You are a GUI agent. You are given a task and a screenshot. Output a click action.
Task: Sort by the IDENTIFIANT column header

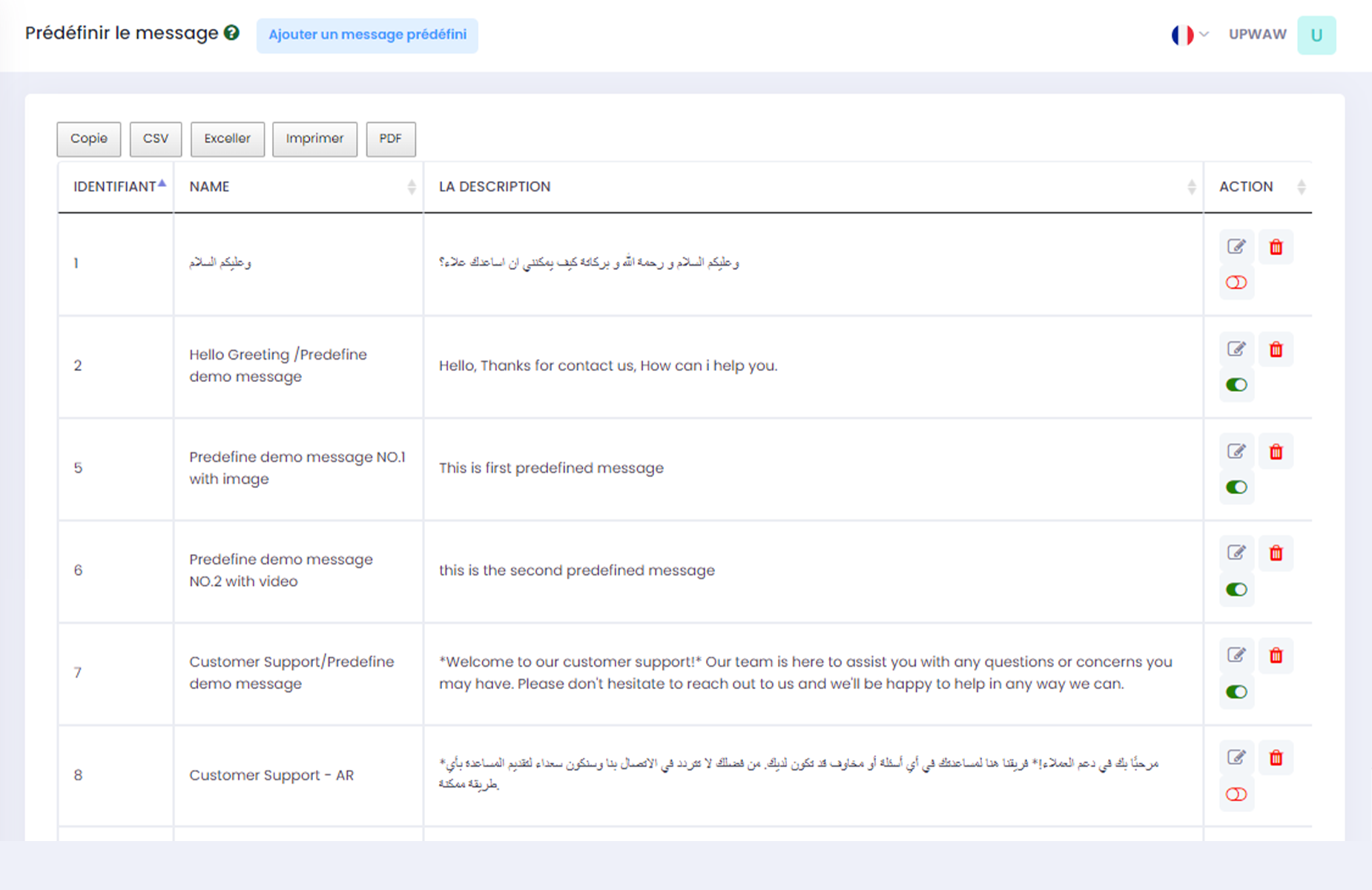point(116,187)
